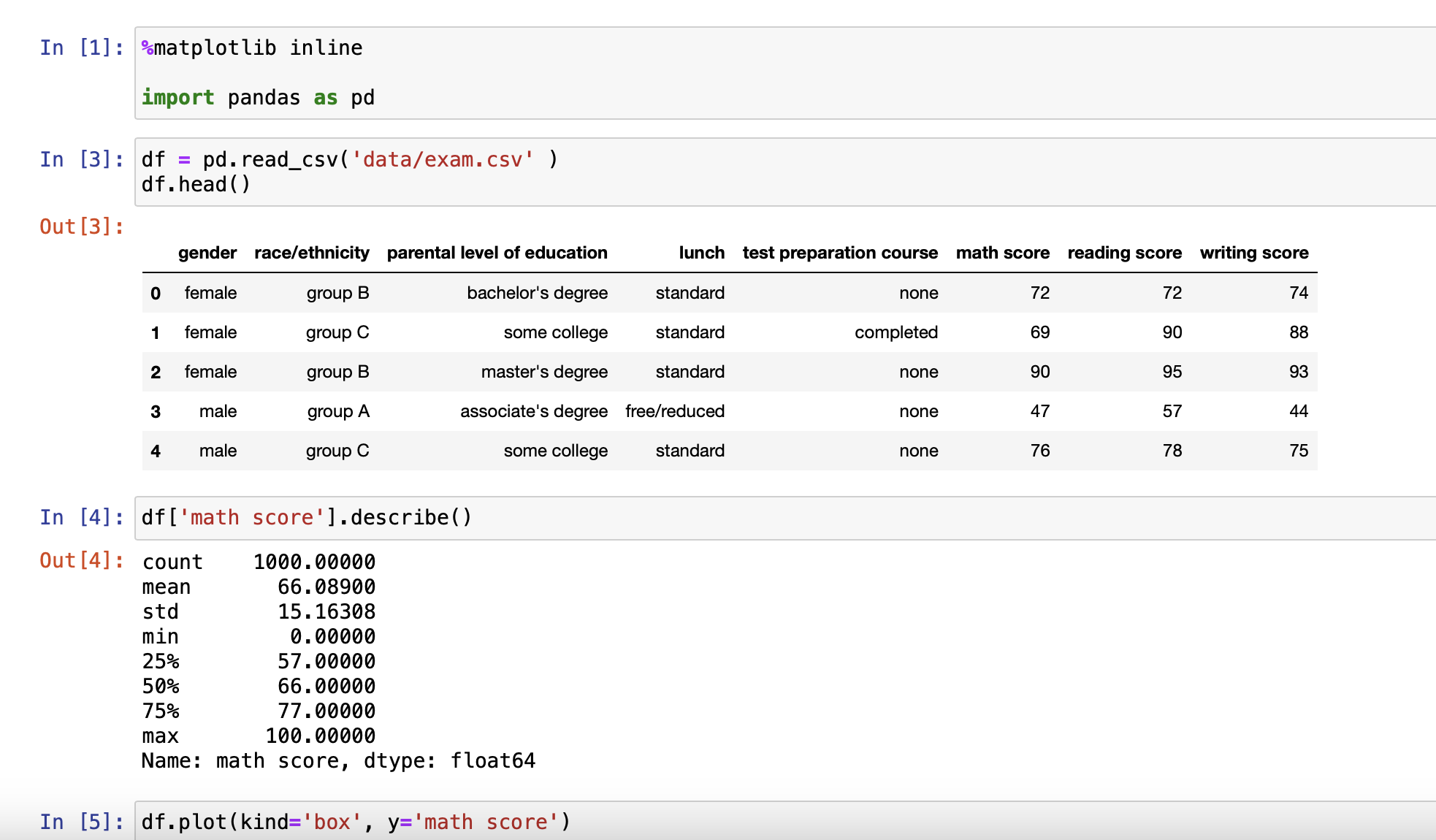Screen dimensions: 1436x840
Task: Click the In [3] prompt label
Action: click(x=81, y=159)
